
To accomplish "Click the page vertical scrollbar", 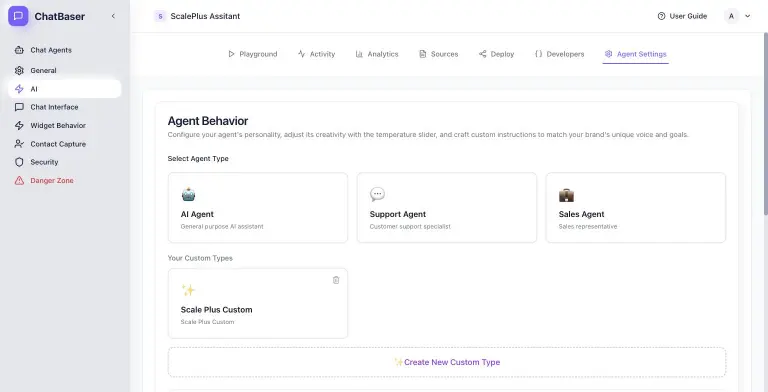I will pos(766,123).
